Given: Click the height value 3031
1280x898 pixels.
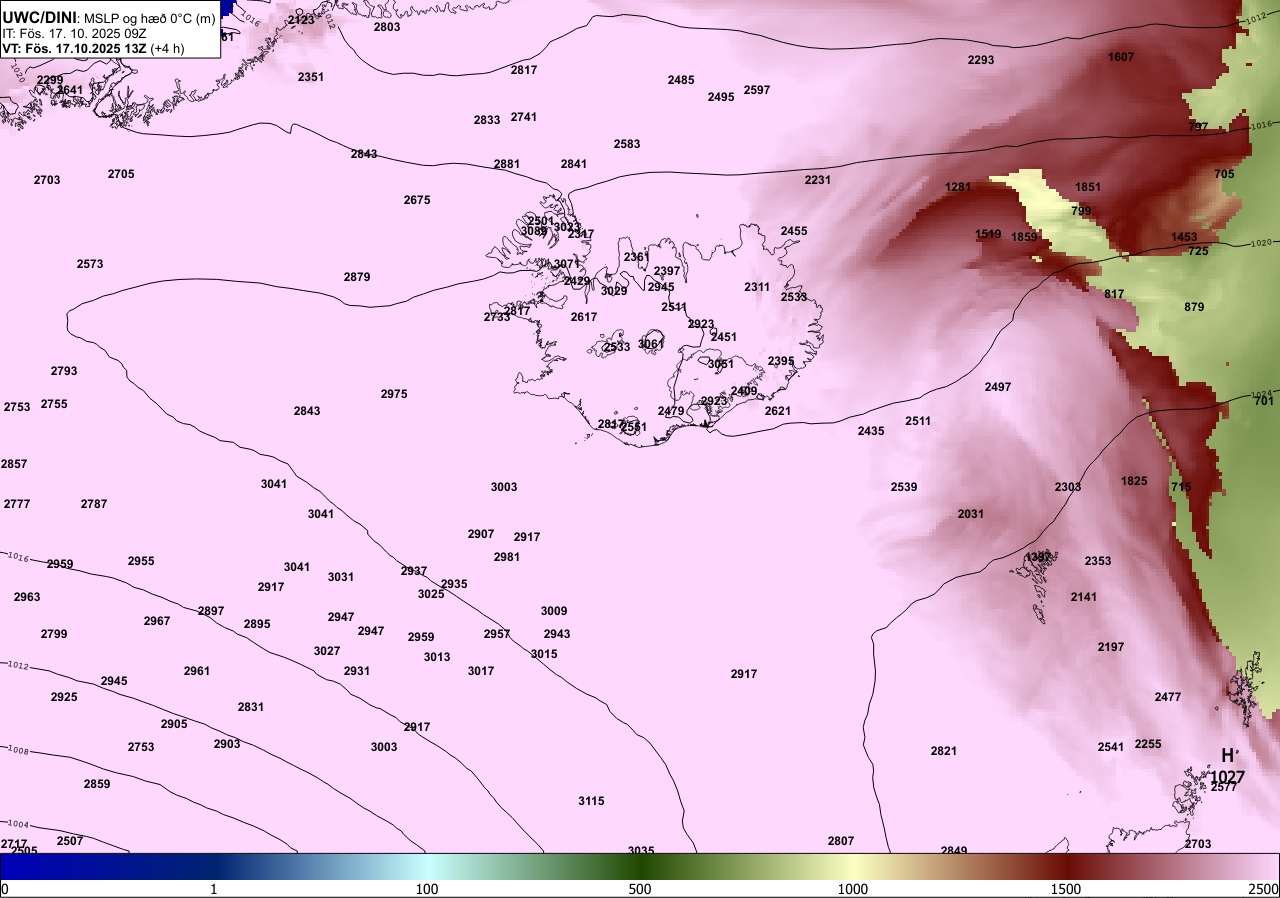Looking at the screenshot, I should [341, 577].
